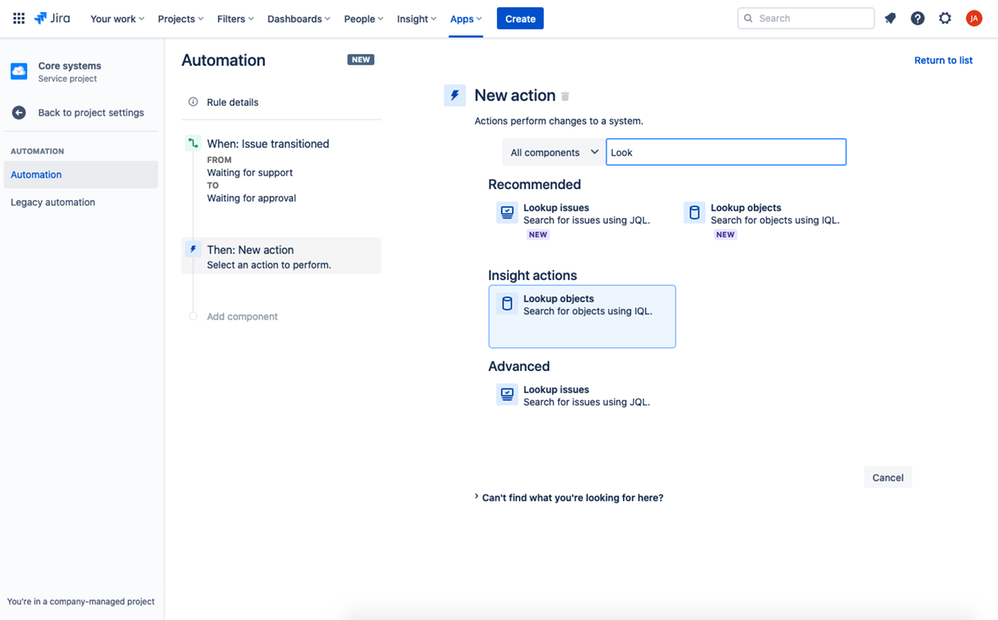The image size is (998, 620).
Task: Click the New action lightning bolt header icon
Action: [x=454, y=95]
